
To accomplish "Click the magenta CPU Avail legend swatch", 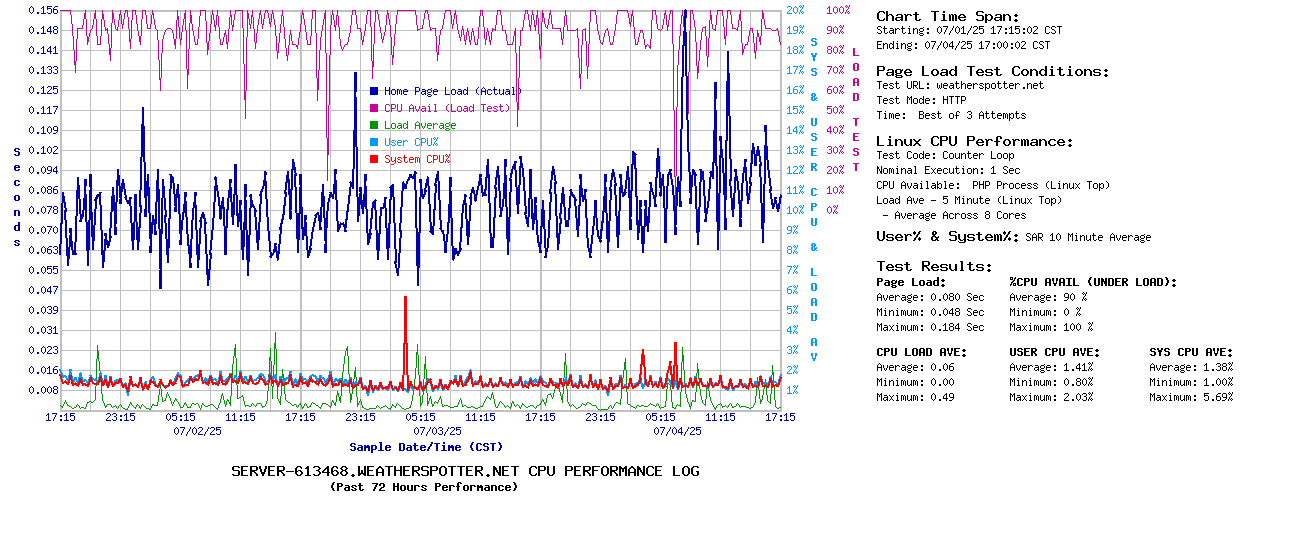I will (x=374, y=108).
